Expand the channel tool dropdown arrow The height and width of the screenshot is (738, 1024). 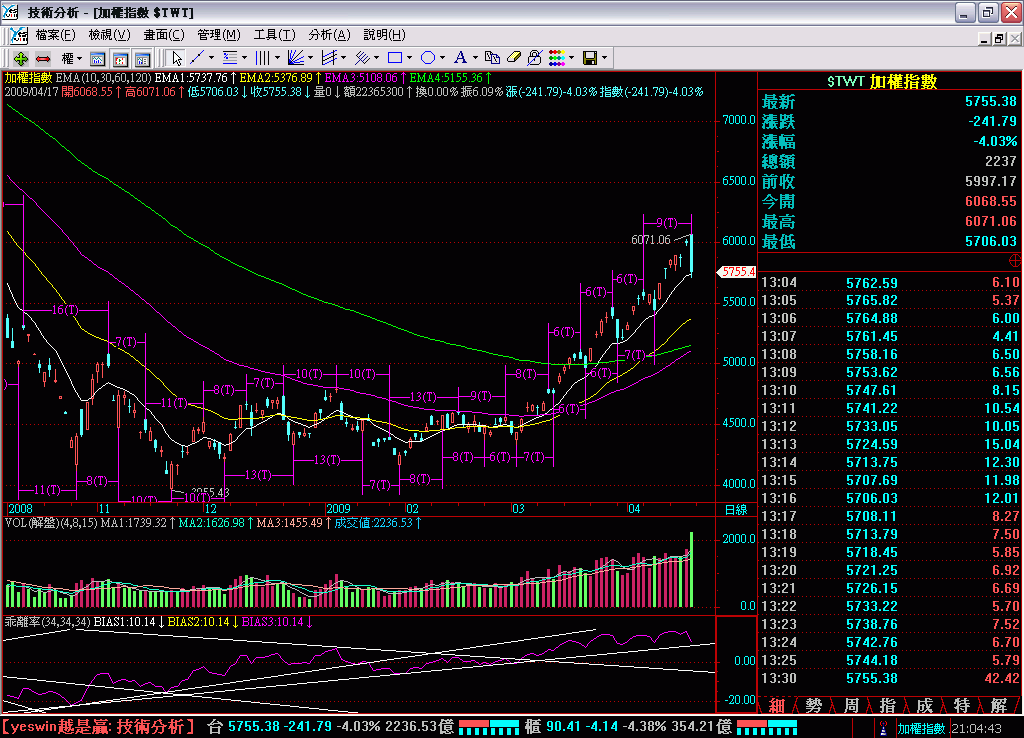344,58
